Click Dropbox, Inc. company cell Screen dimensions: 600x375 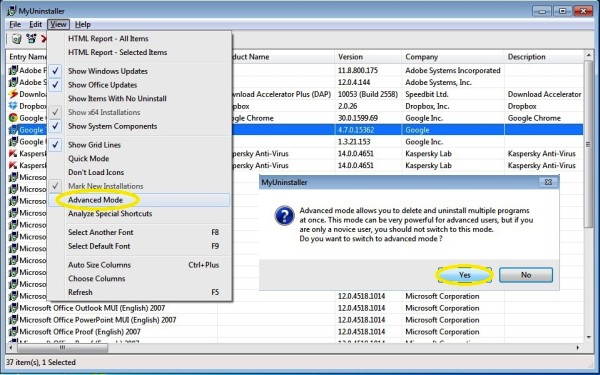pyautogui.click(x=427, y=106)
